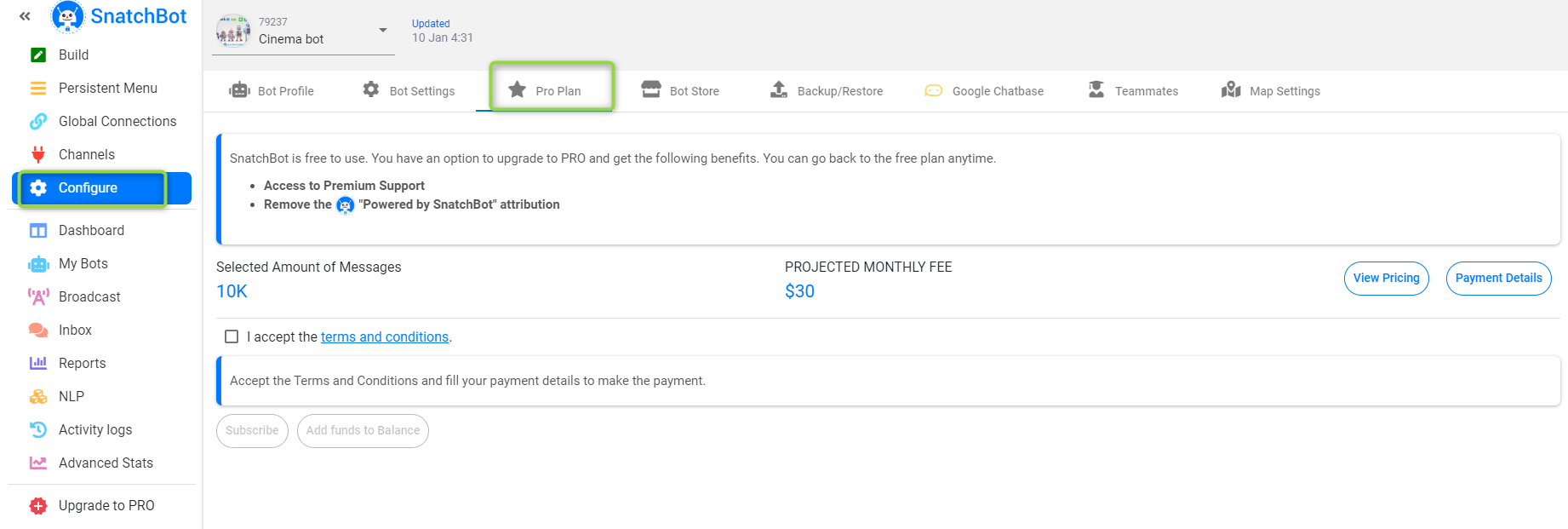Click the Broadcast antenna icon

tap(38, 296)
